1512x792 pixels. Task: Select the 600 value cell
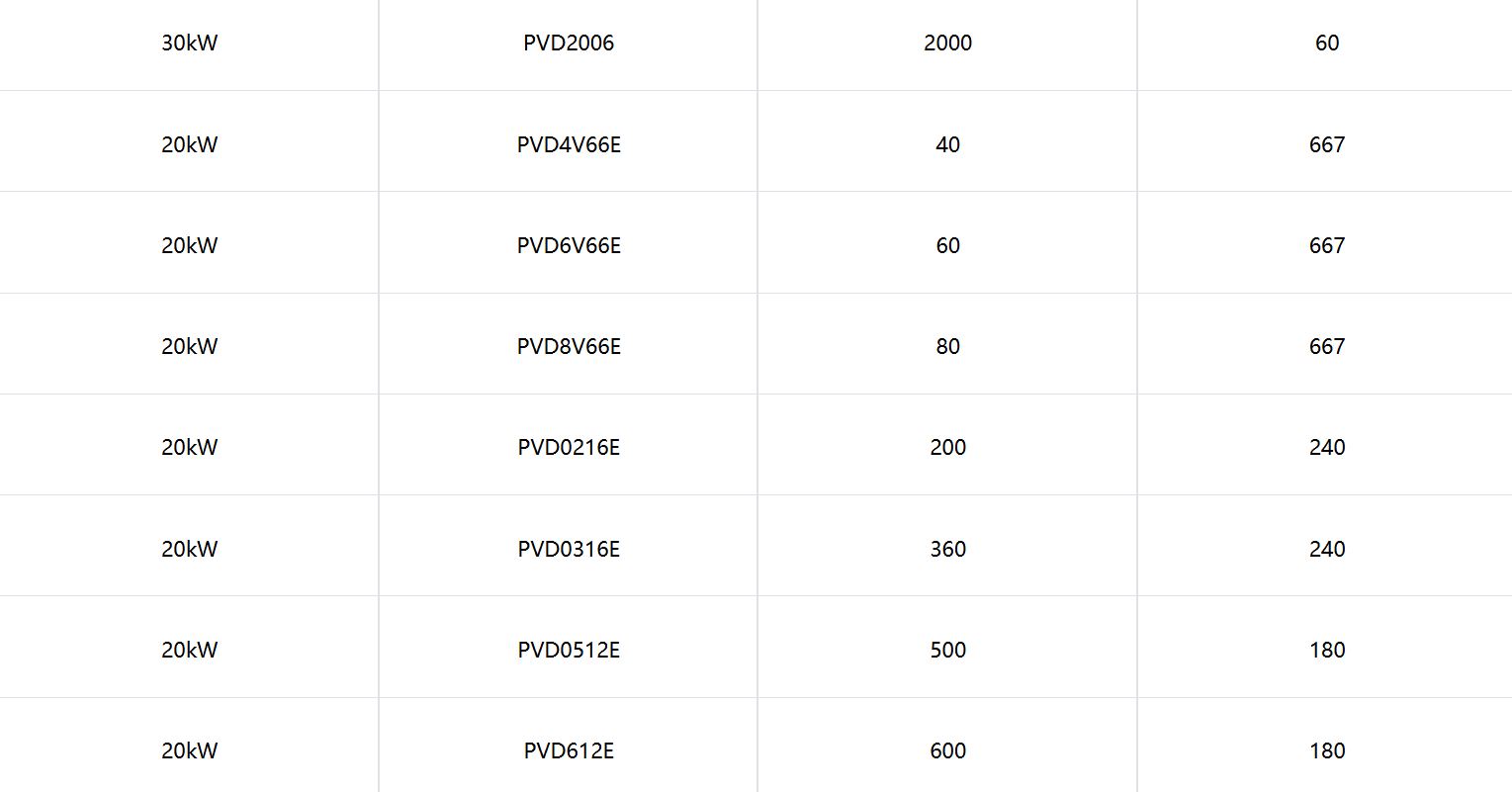pyautogui.click(x=947, y=750)
